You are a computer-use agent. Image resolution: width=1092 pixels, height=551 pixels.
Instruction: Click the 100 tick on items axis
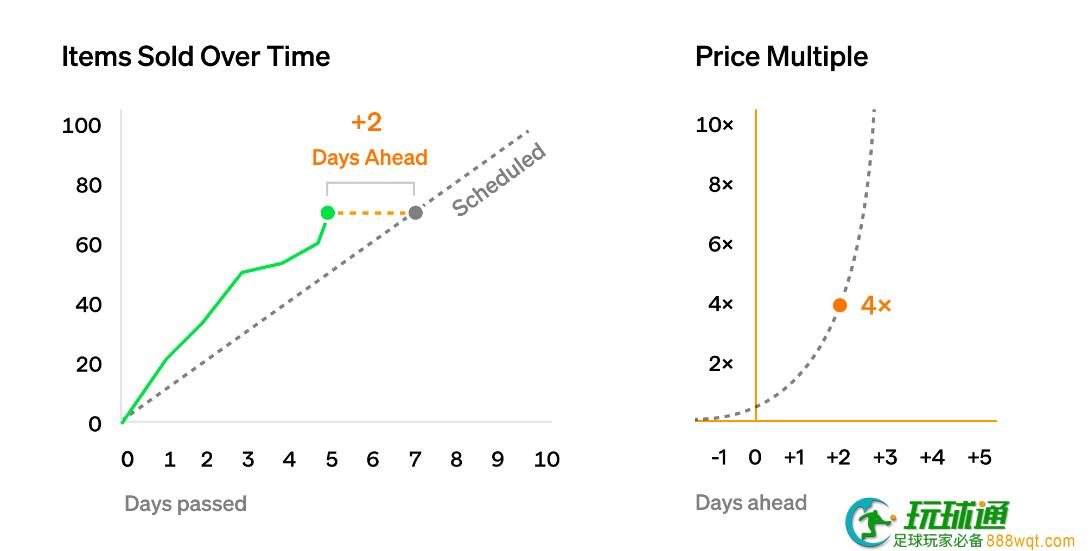click(81, 126)
